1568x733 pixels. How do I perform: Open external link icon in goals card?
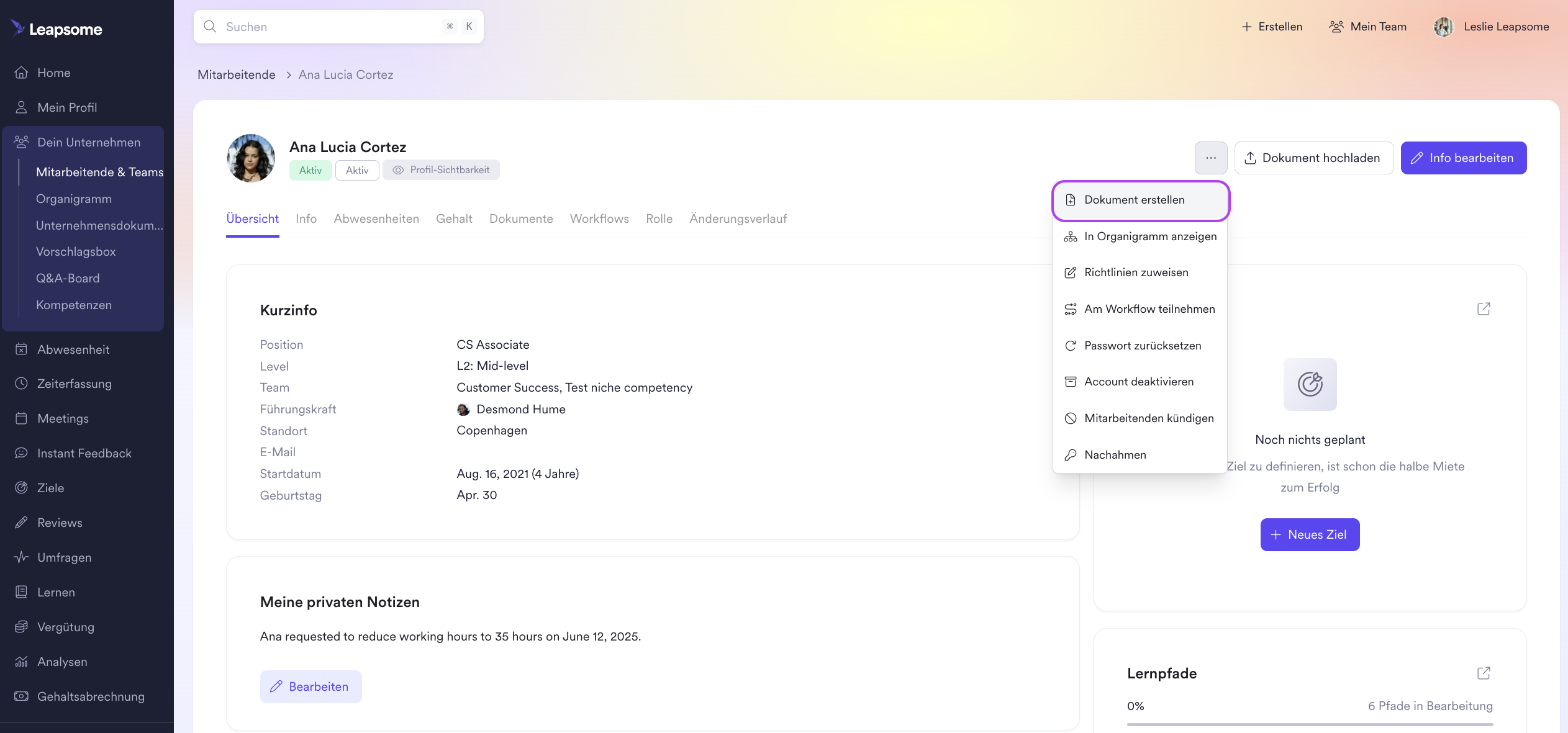tap(1483, 309)
